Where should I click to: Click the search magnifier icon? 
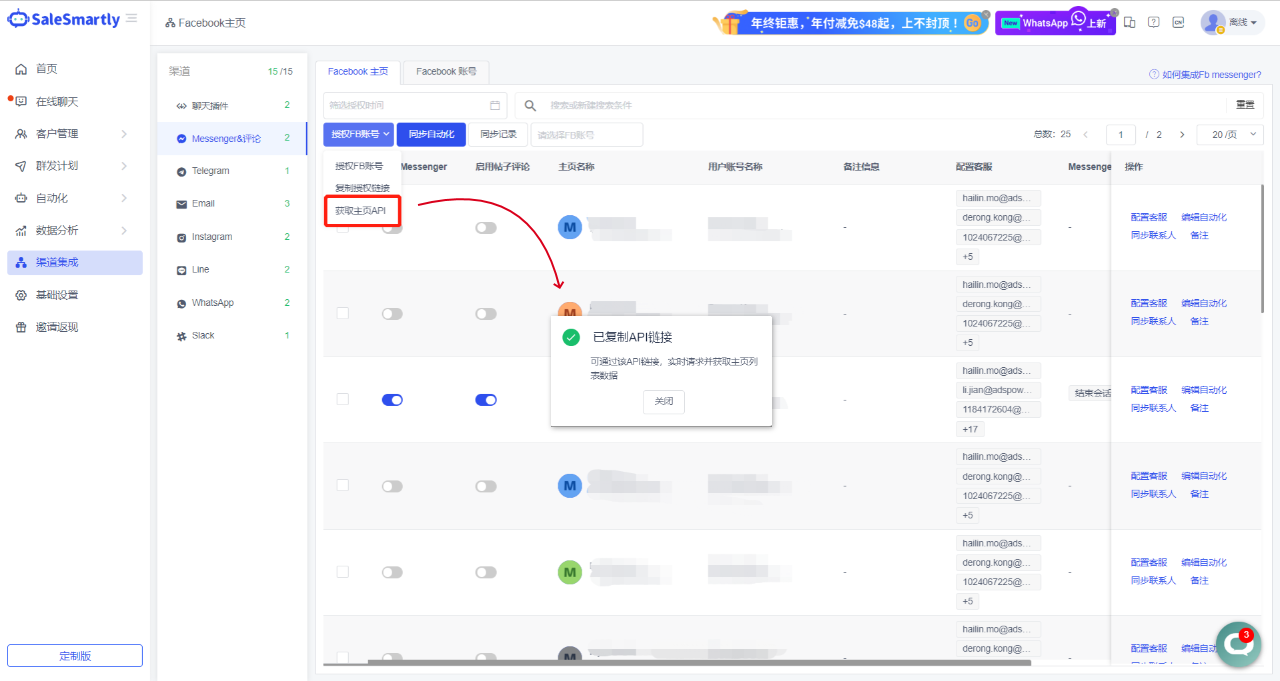(531, 105)
